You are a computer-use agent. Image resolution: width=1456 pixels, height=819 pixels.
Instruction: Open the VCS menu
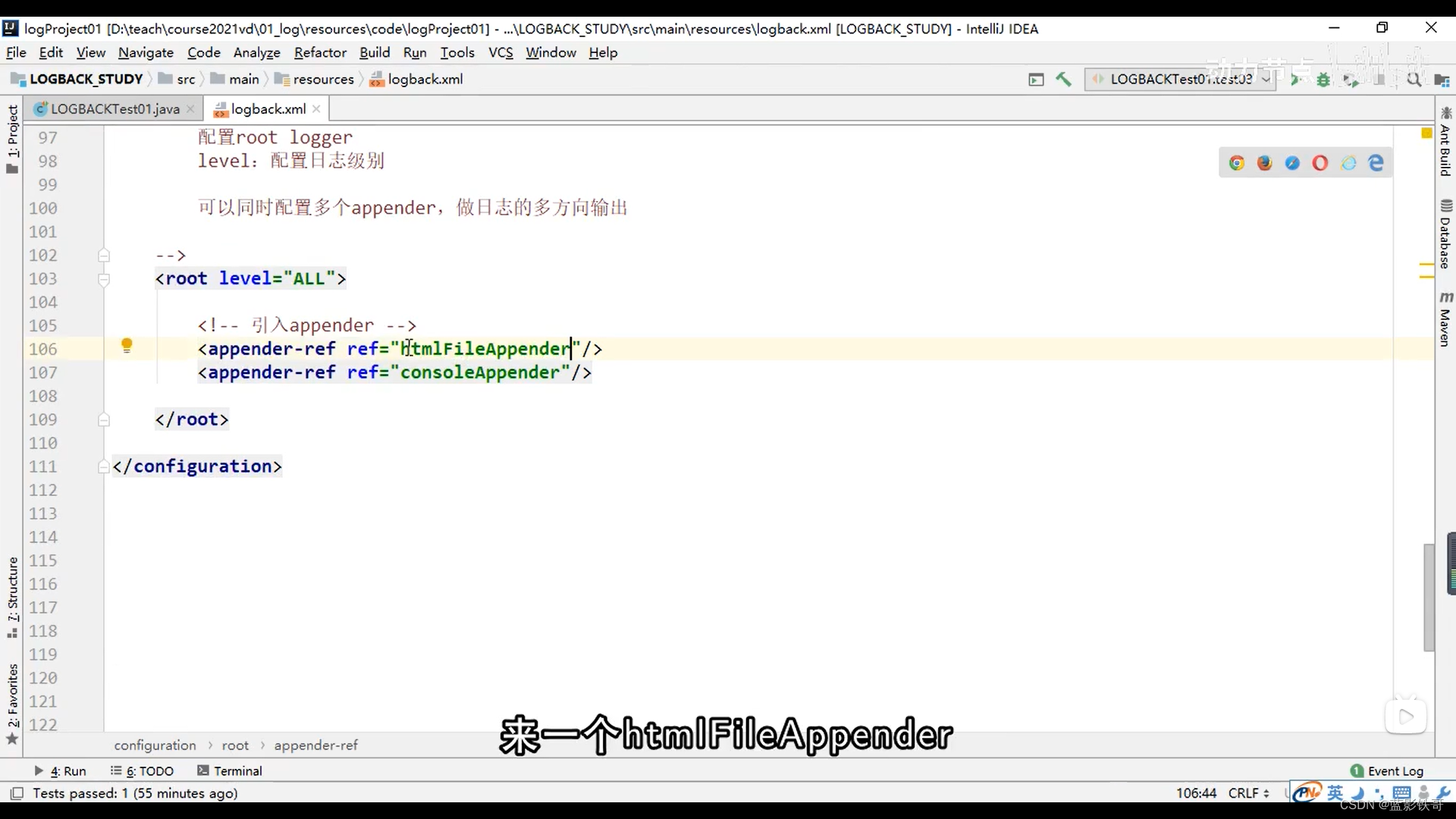click(x=500, y=52)
